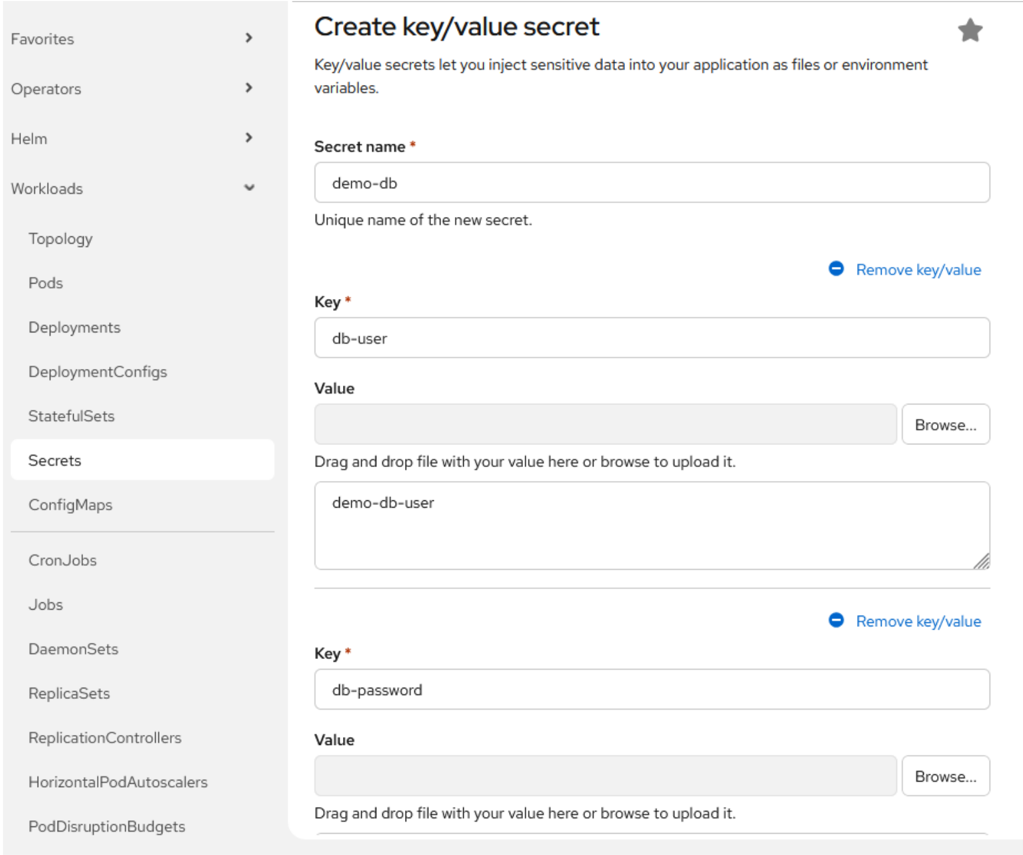Expand the Operators menu
Image resolution: width=1023 pixels, height=855 pixels.
click(133, 89)
